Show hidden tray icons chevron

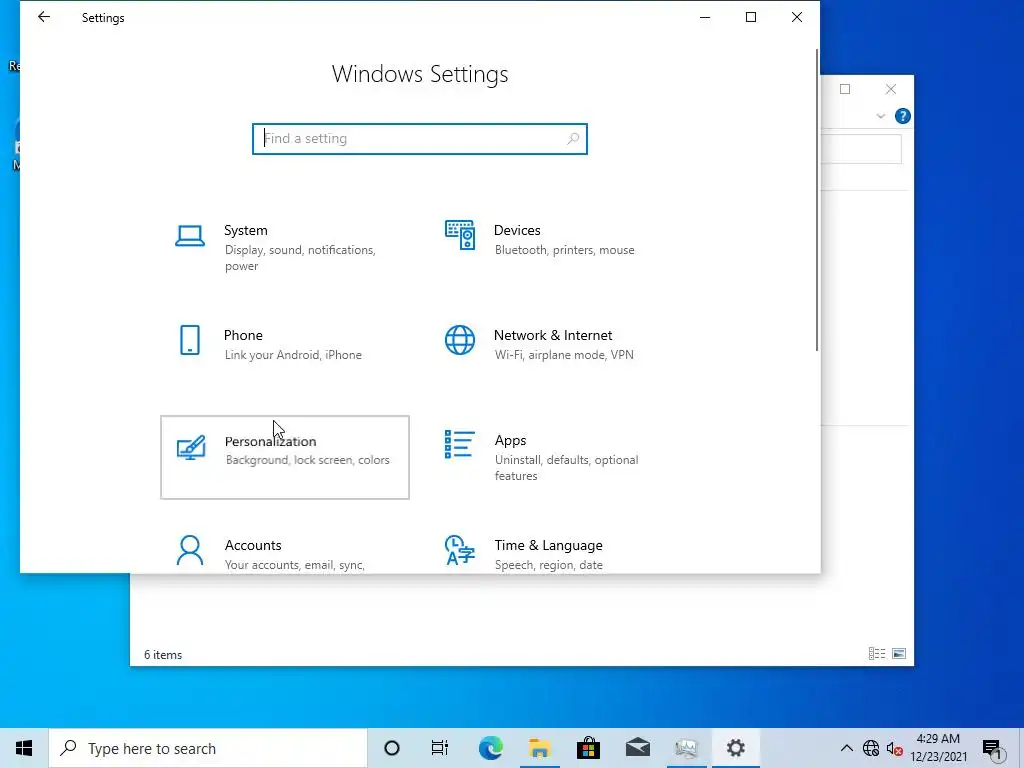coord(846,748)
